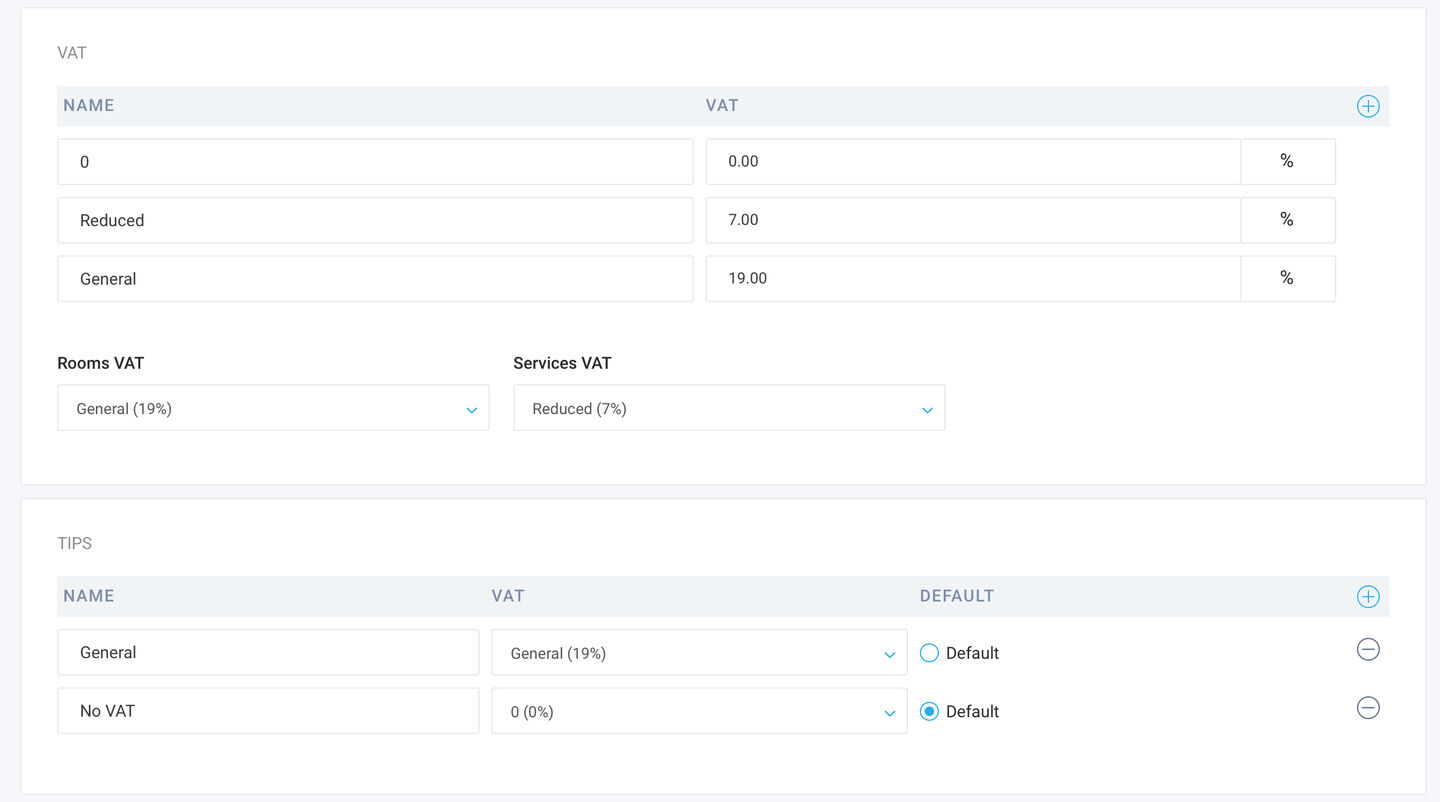This screenshot has height=802, width=1440.
Task: Edit the 7.00 VAT percentage field
Action: [973, 220]
